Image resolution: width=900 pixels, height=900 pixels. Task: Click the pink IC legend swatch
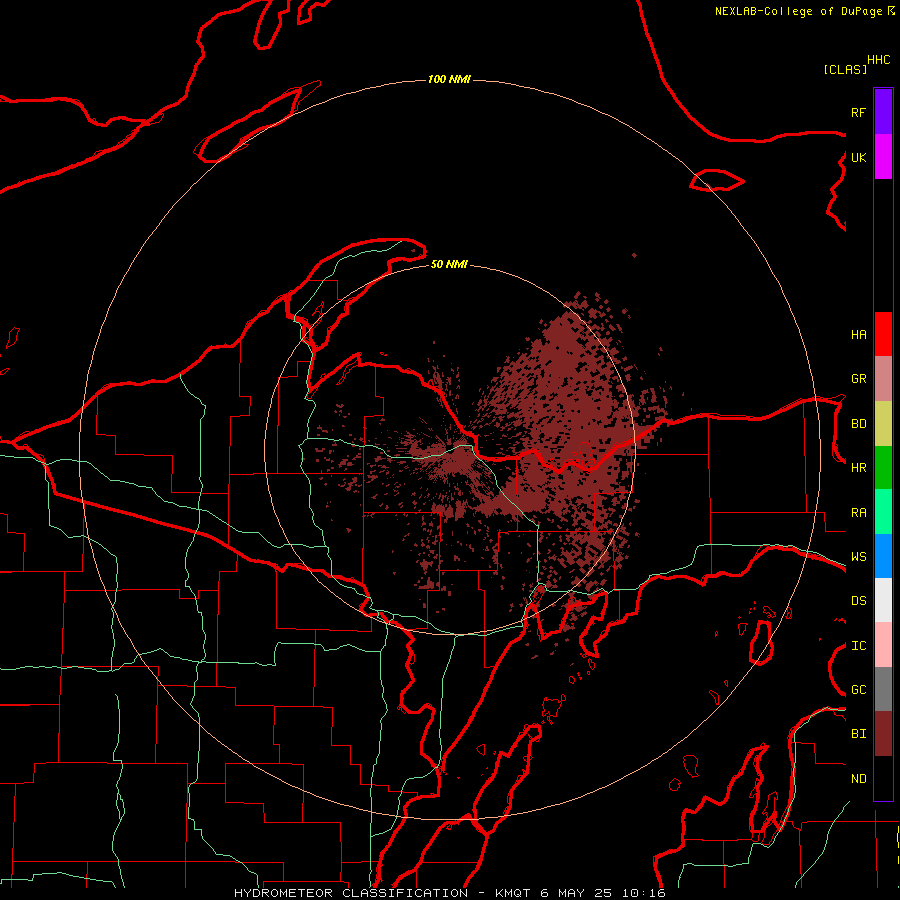point(883,645)
